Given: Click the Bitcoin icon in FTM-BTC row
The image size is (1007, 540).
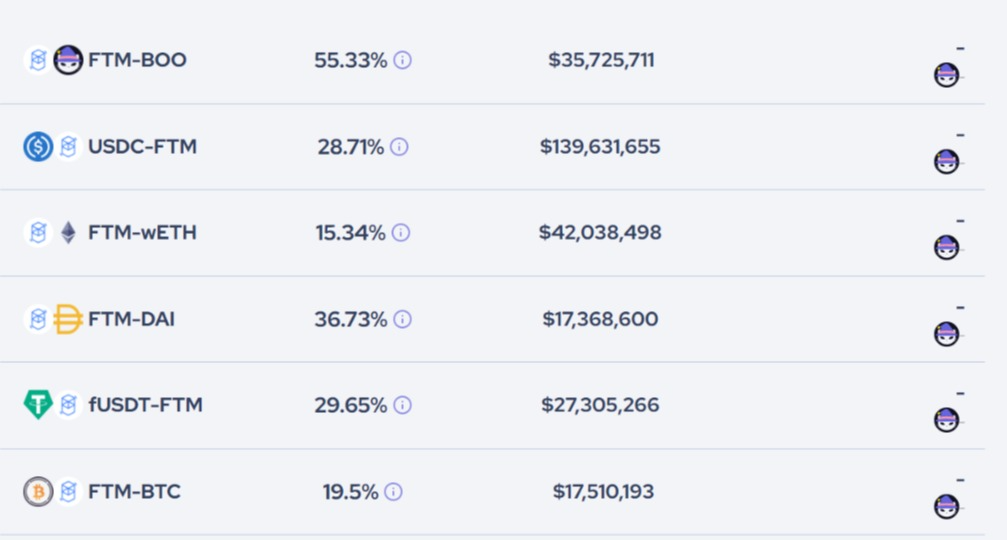Looking at the screenshot, I should pyautogui.click(x=38, y=492).
